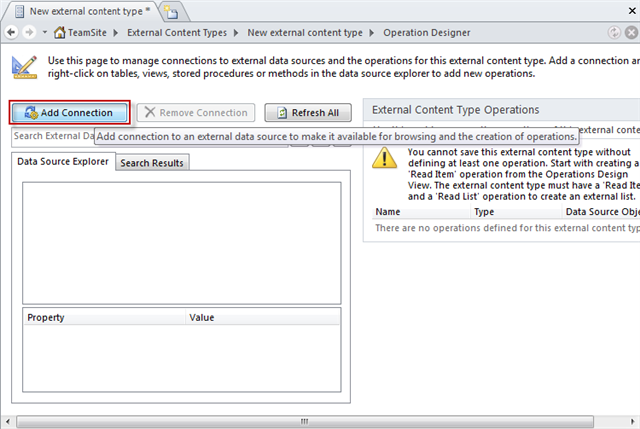Click the Data Source Object column header
640x429 pixels.
601,212
